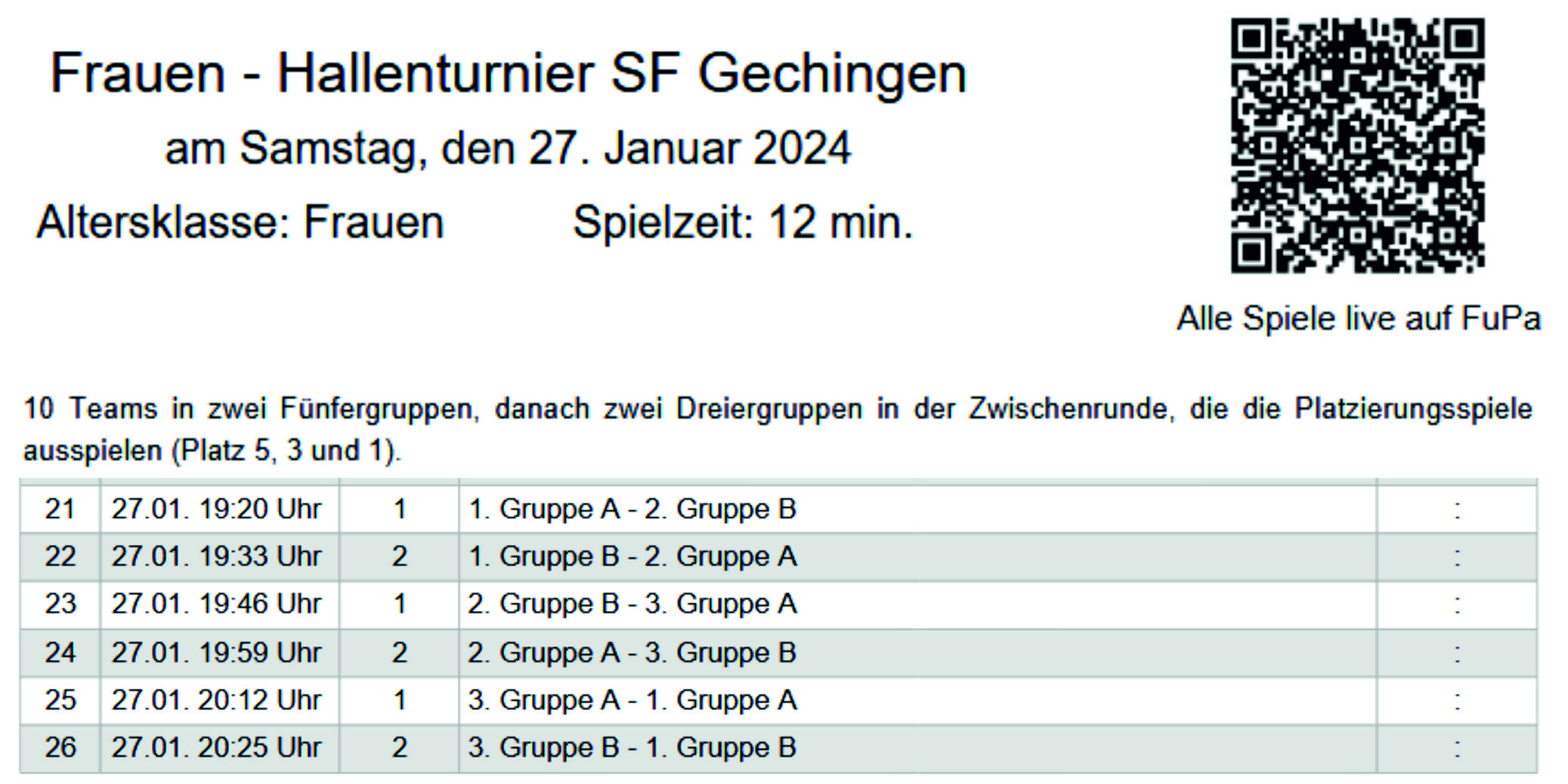Select match number 24 cell
This screenshot has height=784, width=1568.
pos(60,653)
